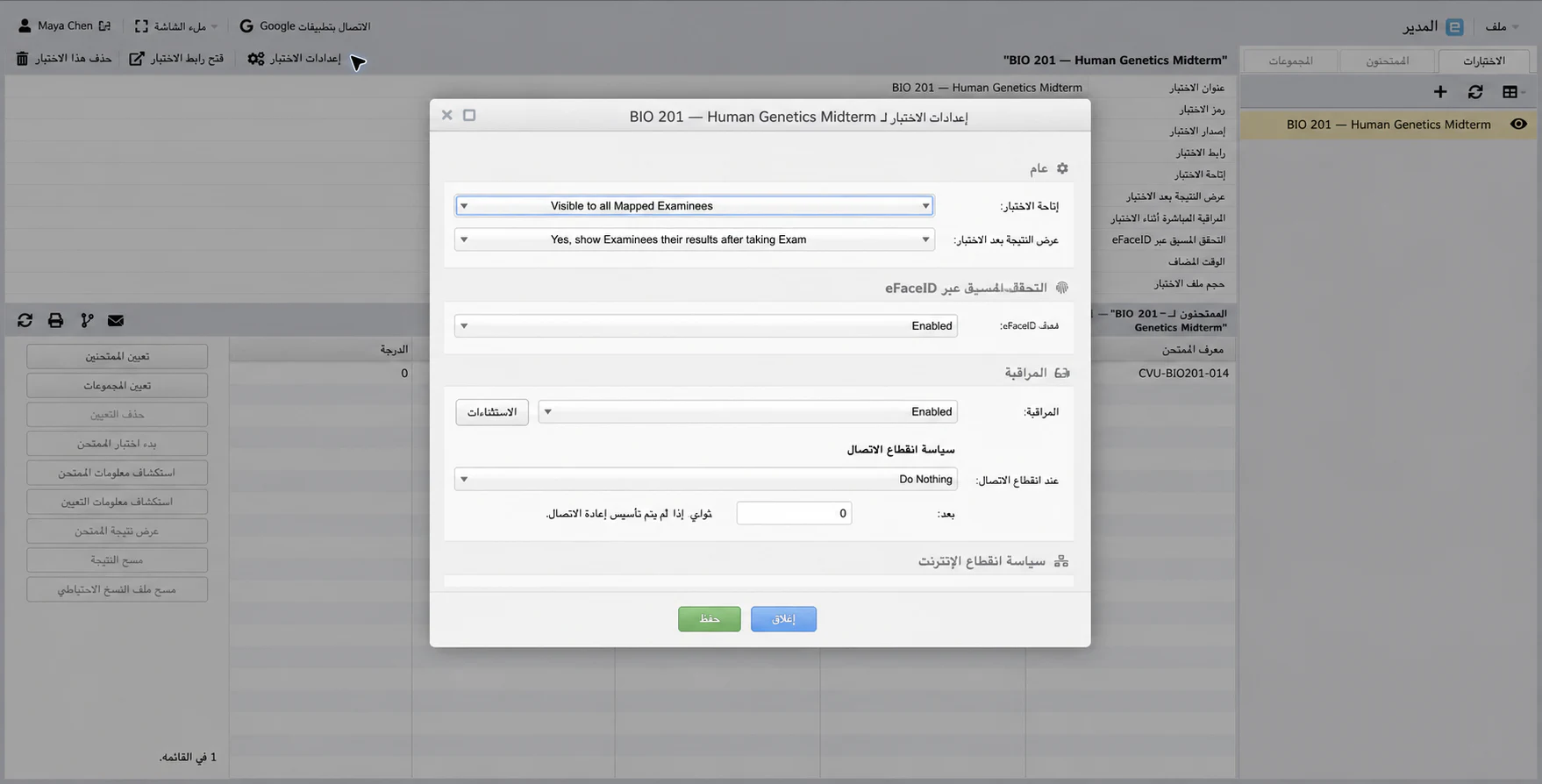This screenshot has width=1542, height=784.
Task: Click the تعيين الممتحنين button
Action: pos(117,356)
